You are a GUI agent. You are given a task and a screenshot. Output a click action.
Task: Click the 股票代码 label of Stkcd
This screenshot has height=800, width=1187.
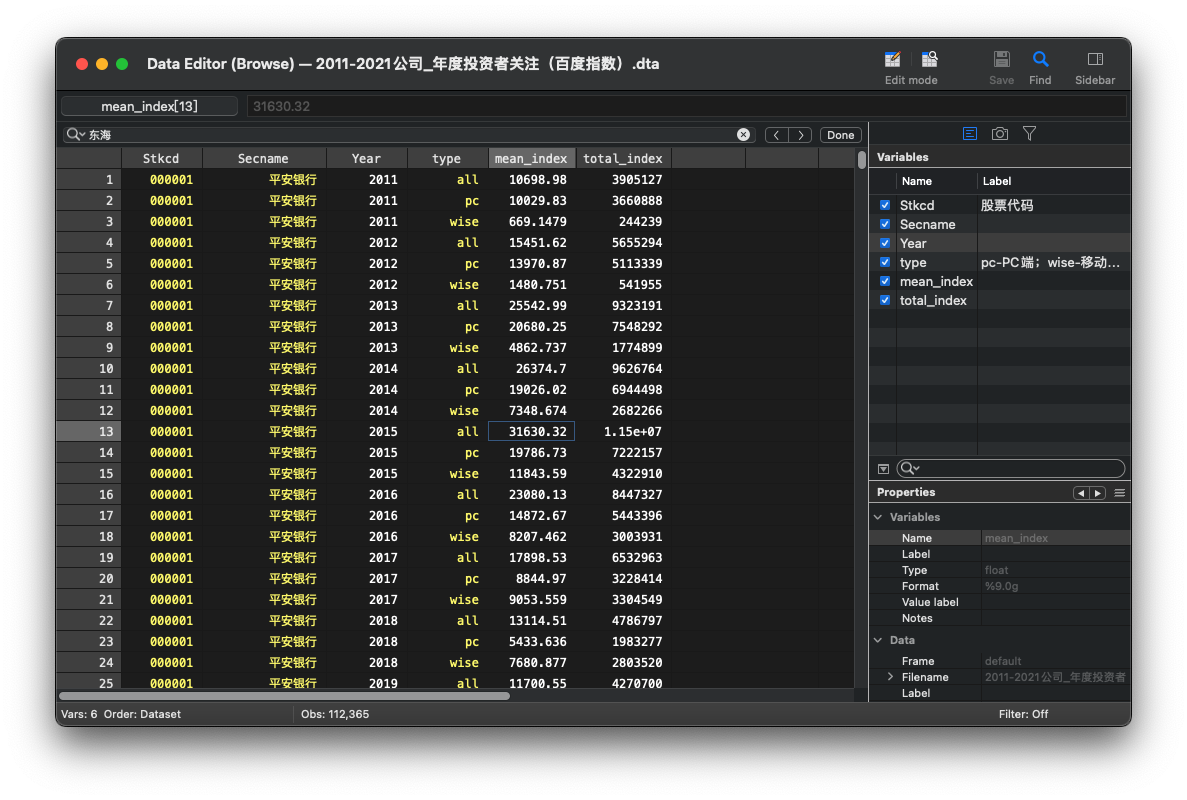[x=1007, y=205]
